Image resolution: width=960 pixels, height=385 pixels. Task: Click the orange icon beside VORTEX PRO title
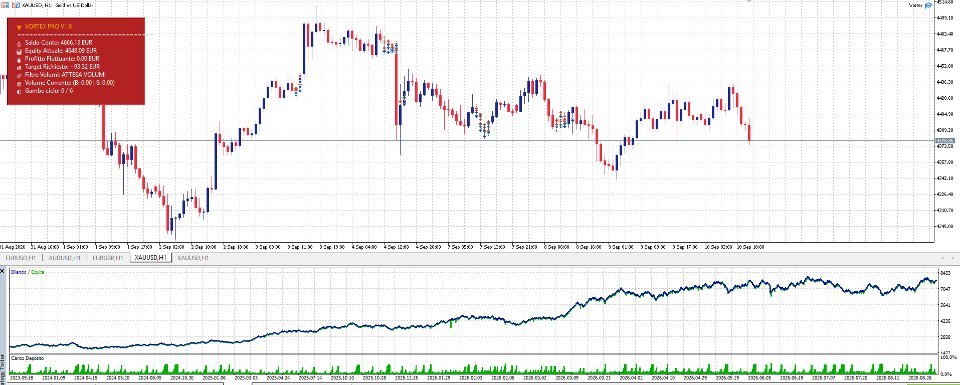pyautogui.click(x=19, y=27)
